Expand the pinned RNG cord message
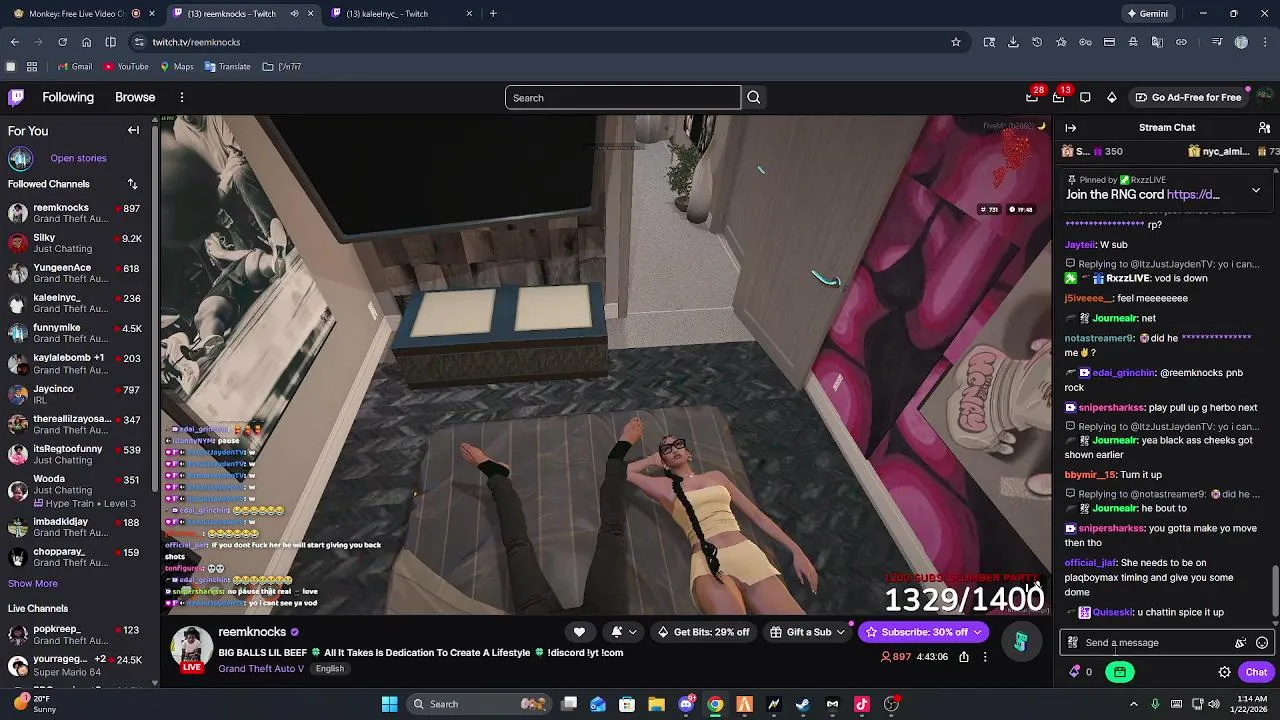1280x720 pixels. click(x=1256, y=189)
